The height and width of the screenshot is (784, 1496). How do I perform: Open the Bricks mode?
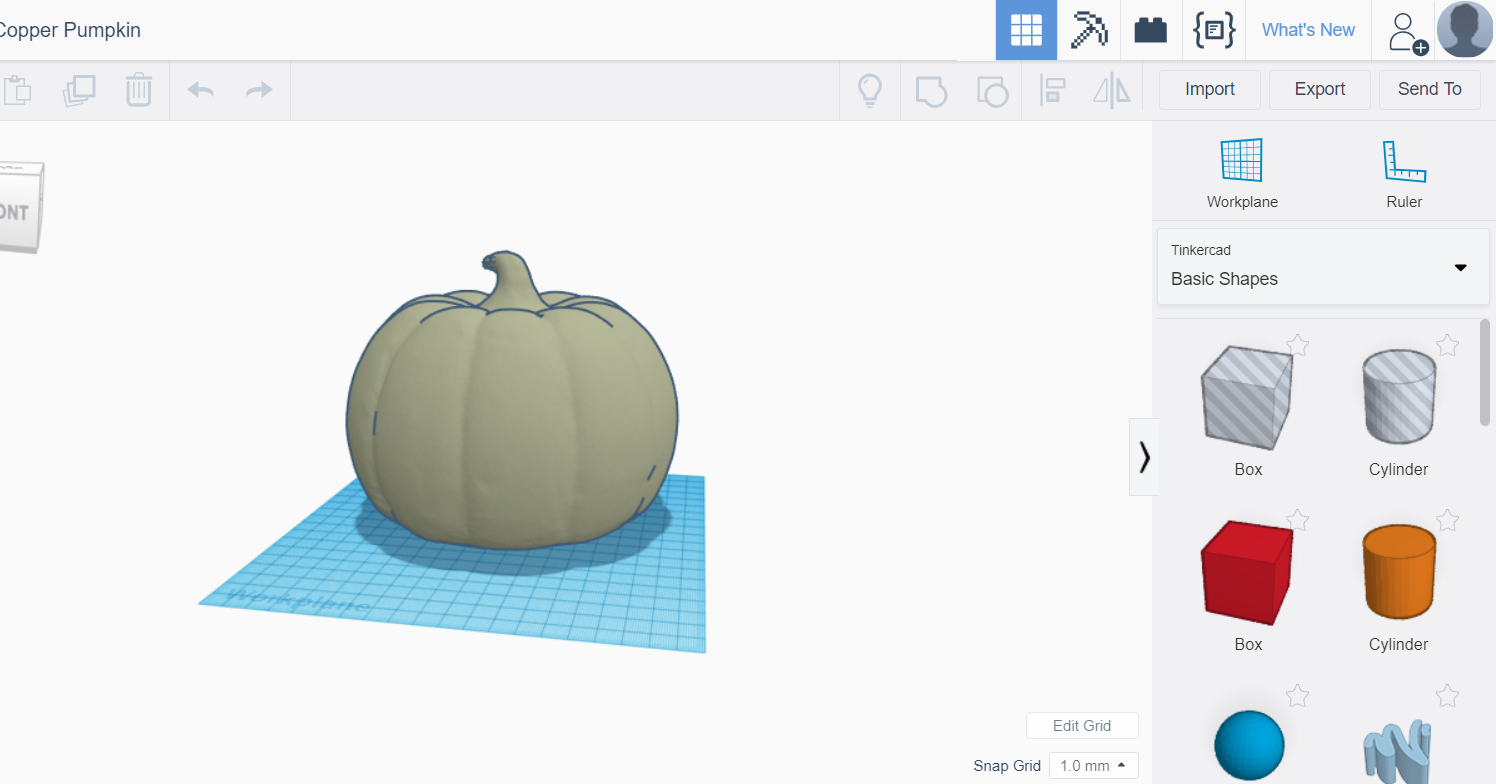1150,30
